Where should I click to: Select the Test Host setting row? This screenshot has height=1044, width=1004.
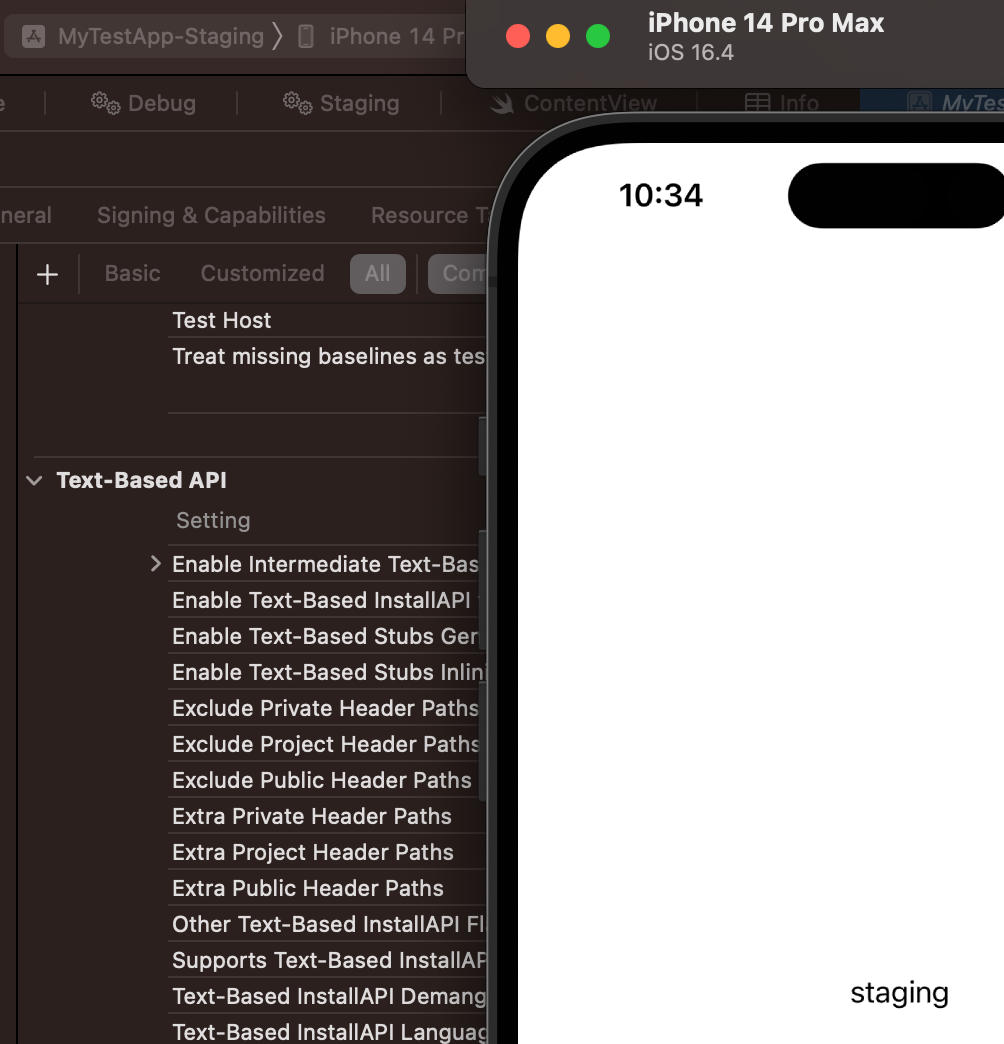326,320
